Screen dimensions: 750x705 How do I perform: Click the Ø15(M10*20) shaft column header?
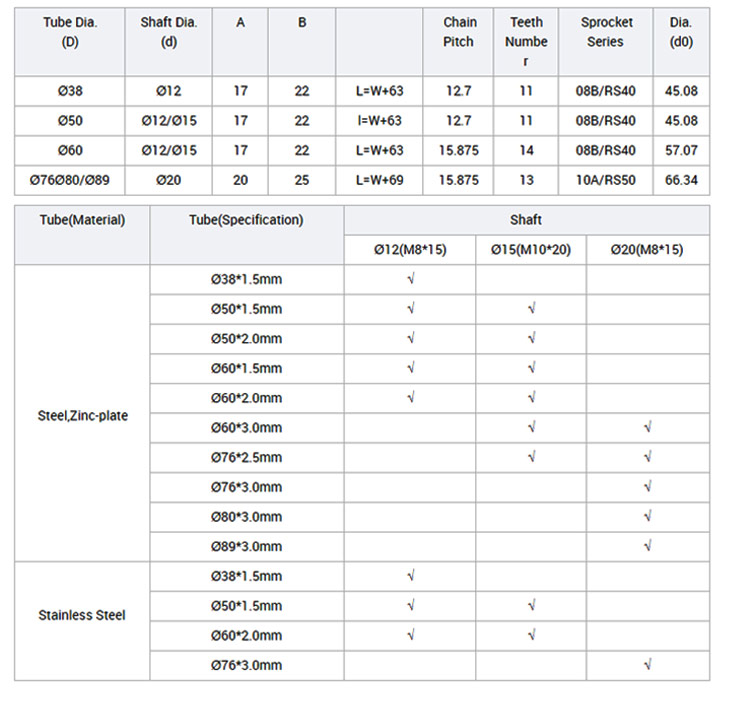530,250
